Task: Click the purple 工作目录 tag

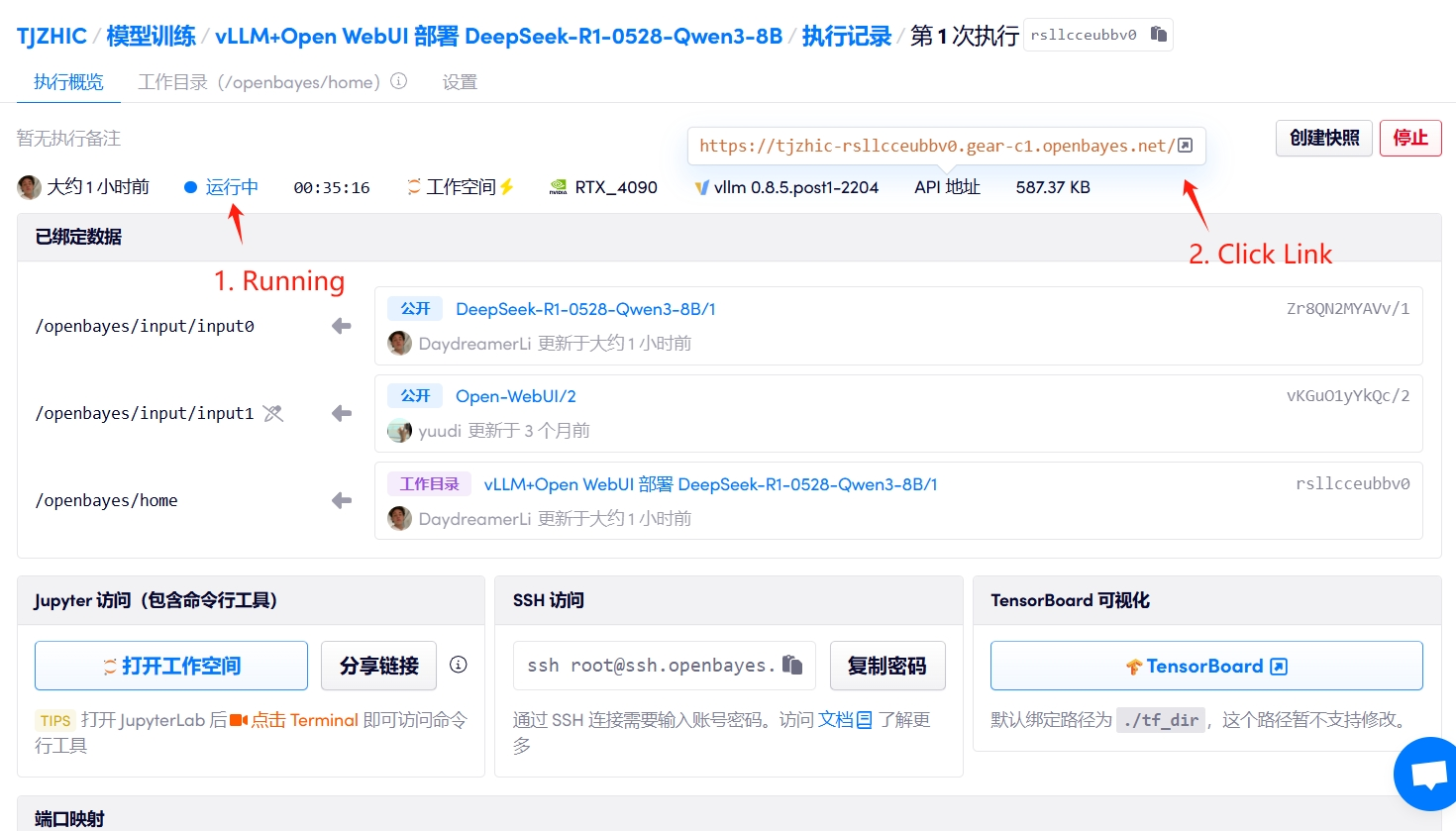Action: [x=429, y=484]
